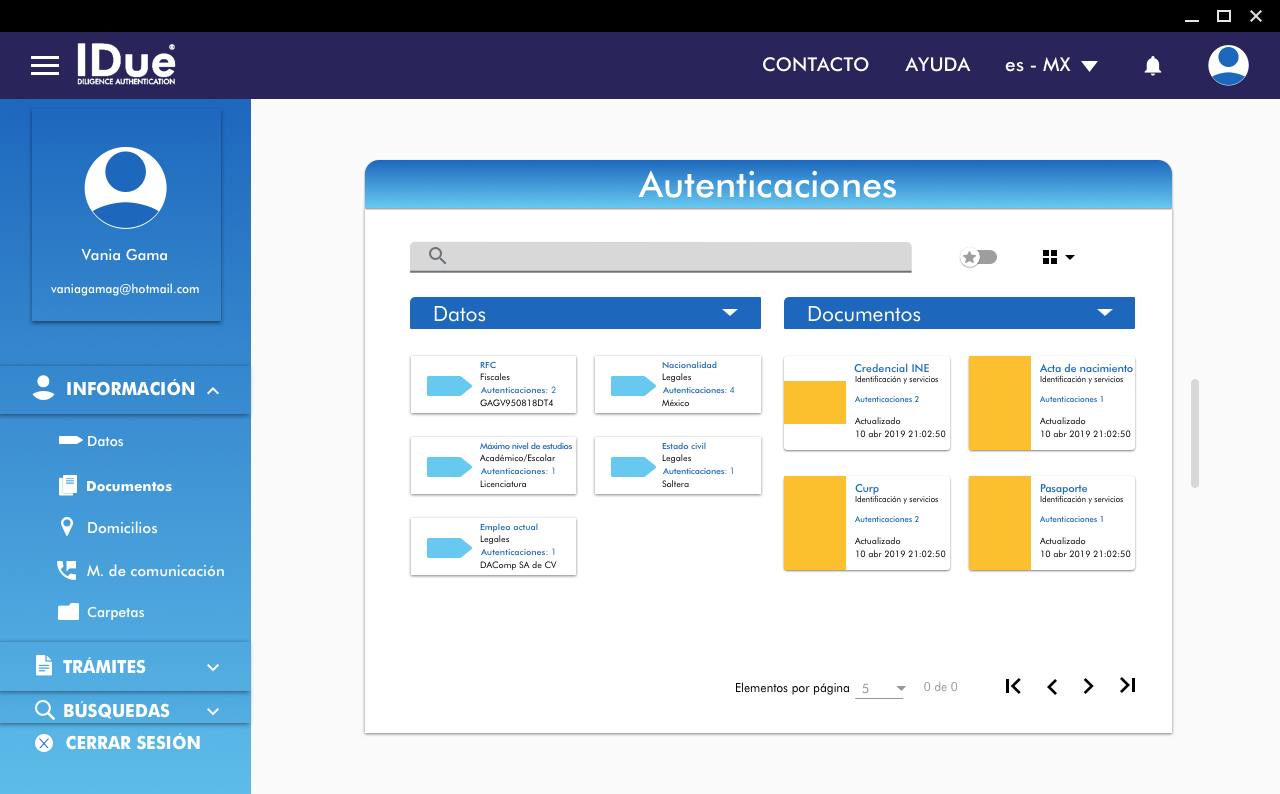
Task: Expand the TRÁMITES sidebar section
Action: tap(125, 667)
